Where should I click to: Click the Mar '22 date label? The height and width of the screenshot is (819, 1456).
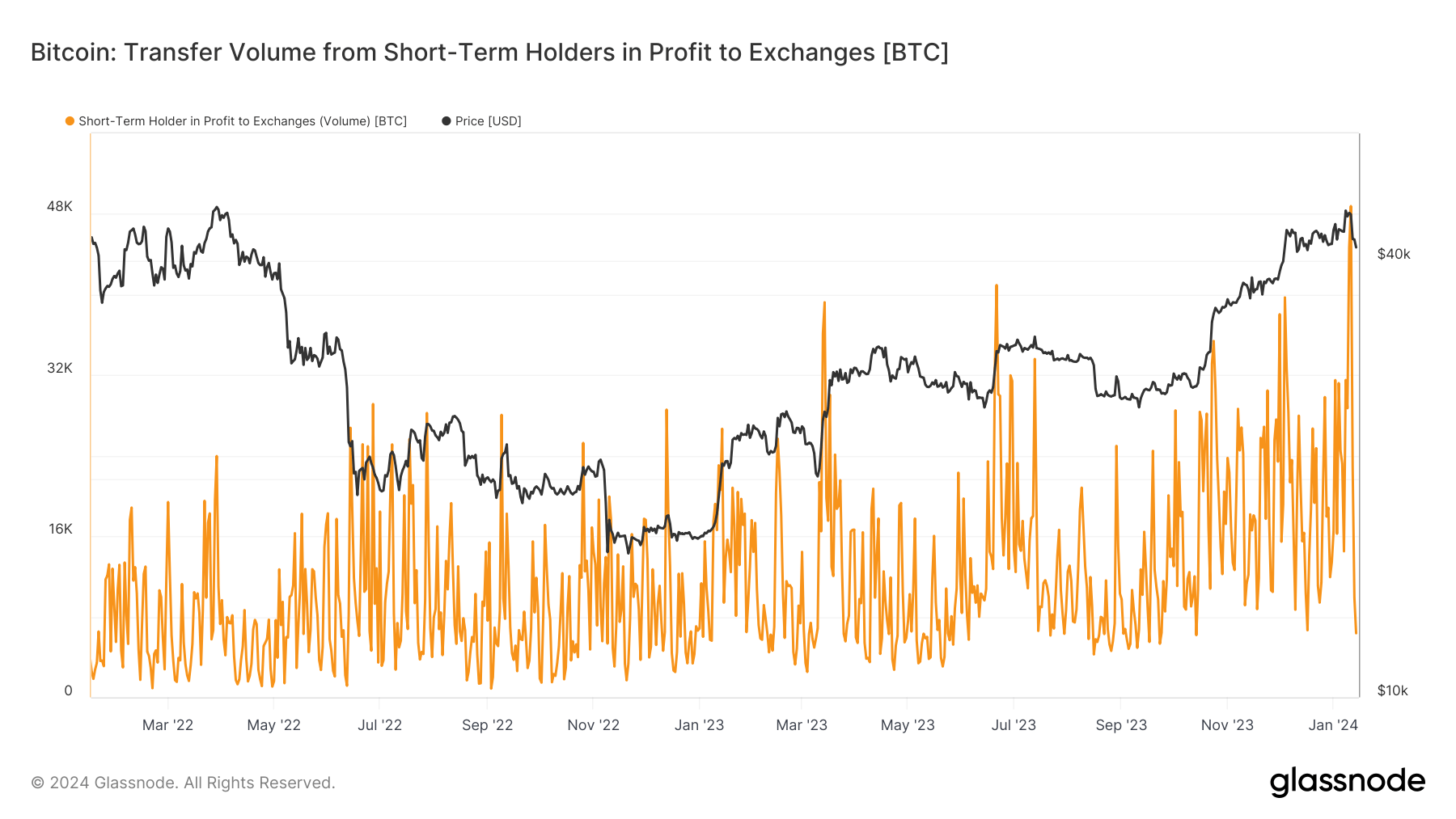click(x=167, y=725)
